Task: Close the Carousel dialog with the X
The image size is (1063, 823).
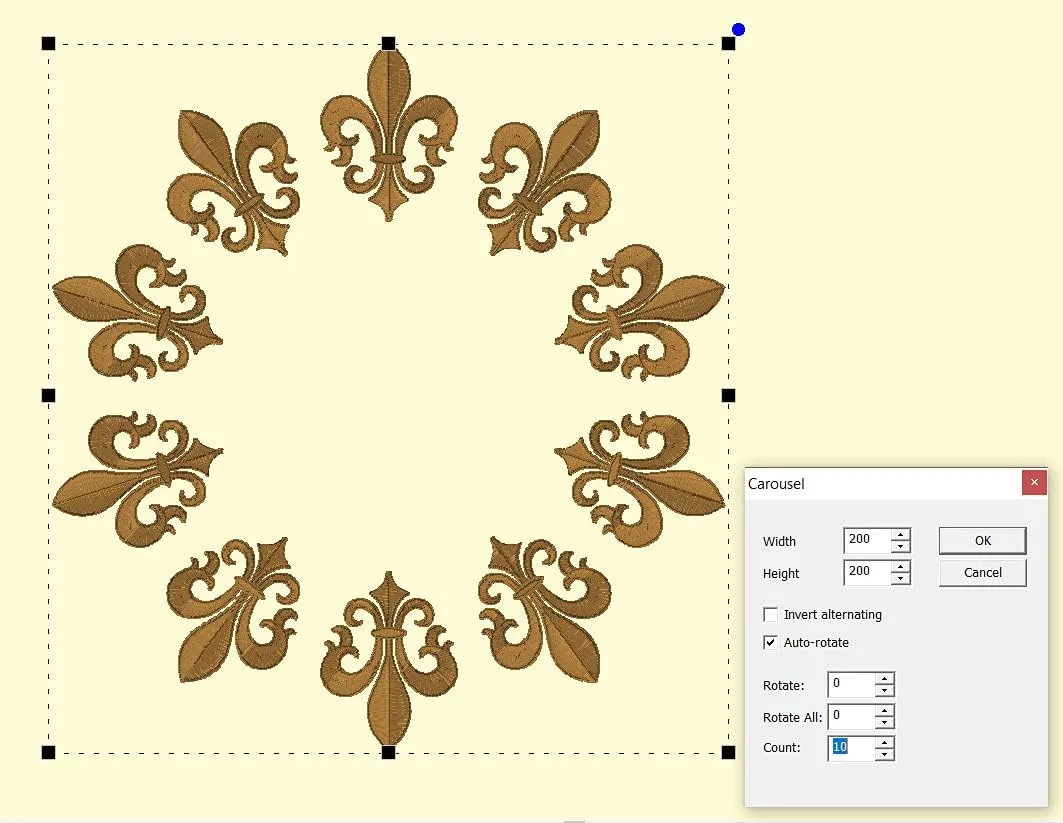Action: [x=1035, y=483]
